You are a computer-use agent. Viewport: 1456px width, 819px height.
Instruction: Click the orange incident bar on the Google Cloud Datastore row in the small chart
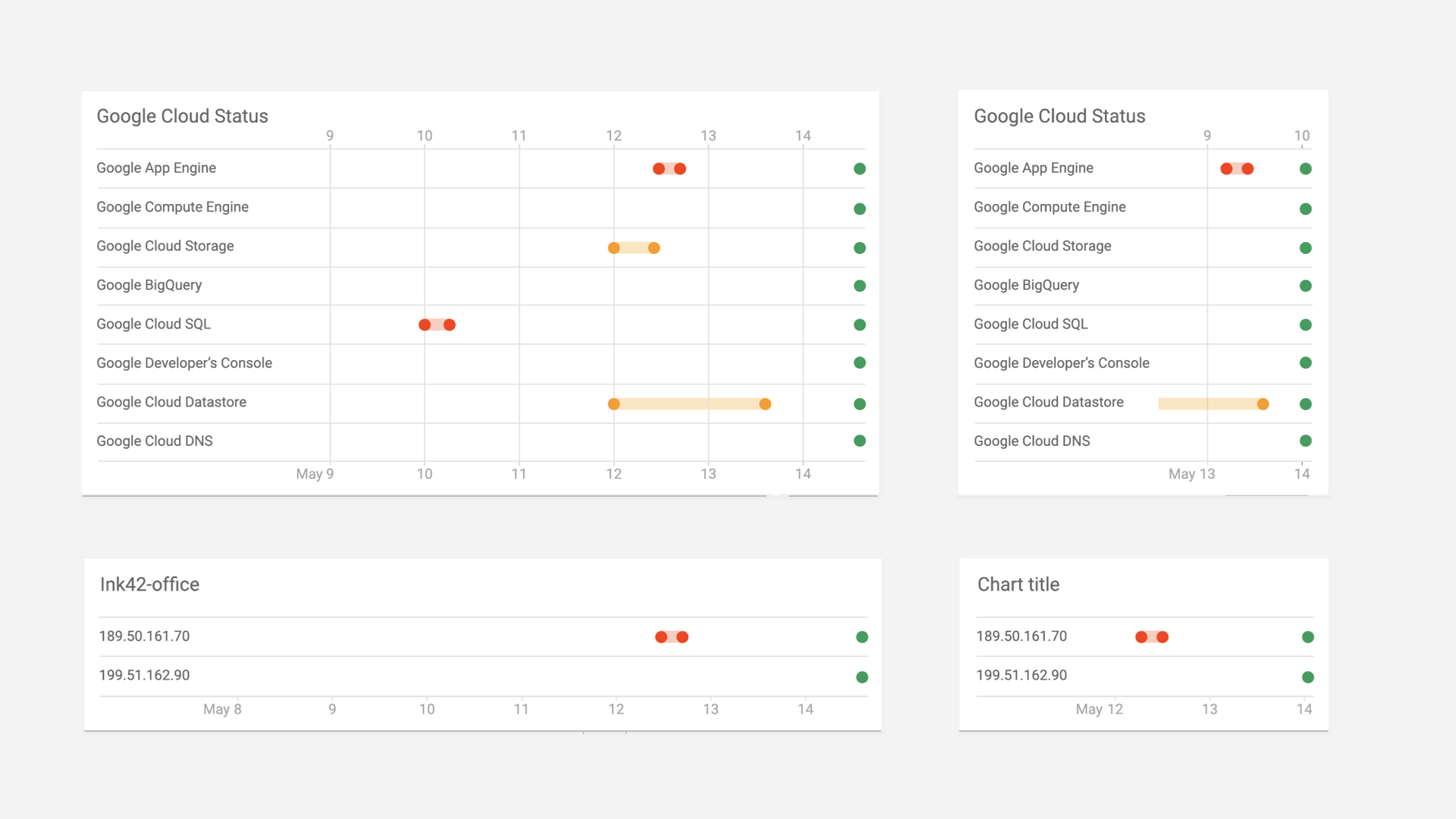(1210, 404)
